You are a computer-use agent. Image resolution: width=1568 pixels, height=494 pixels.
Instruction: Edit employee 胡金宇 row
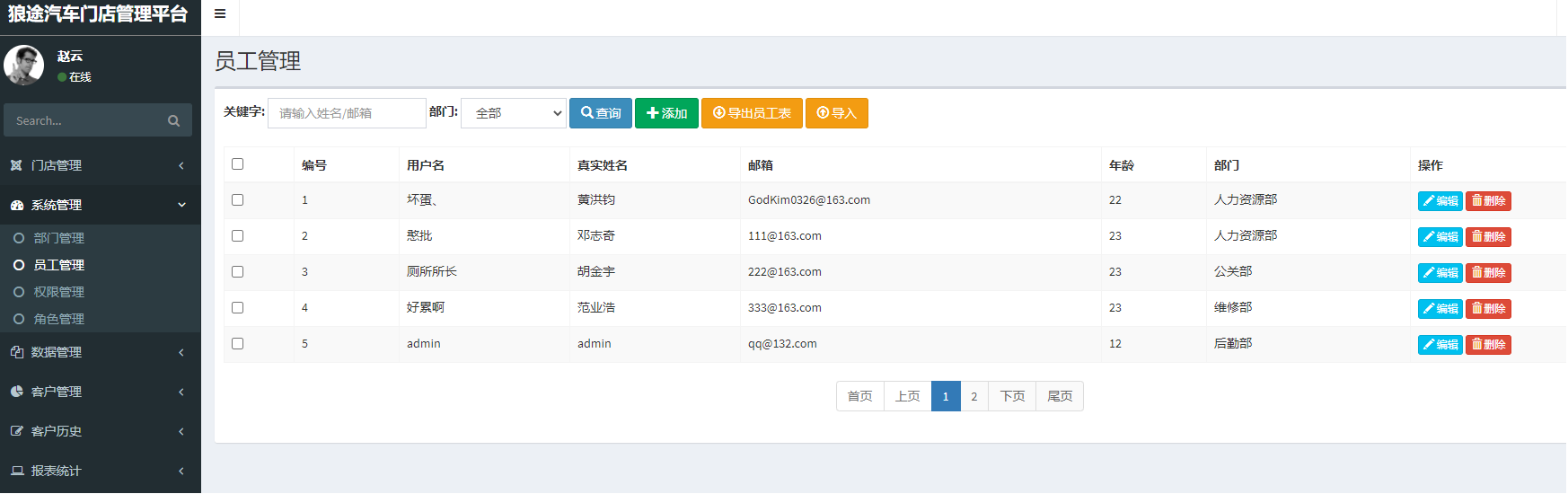tap(1440, 273)
